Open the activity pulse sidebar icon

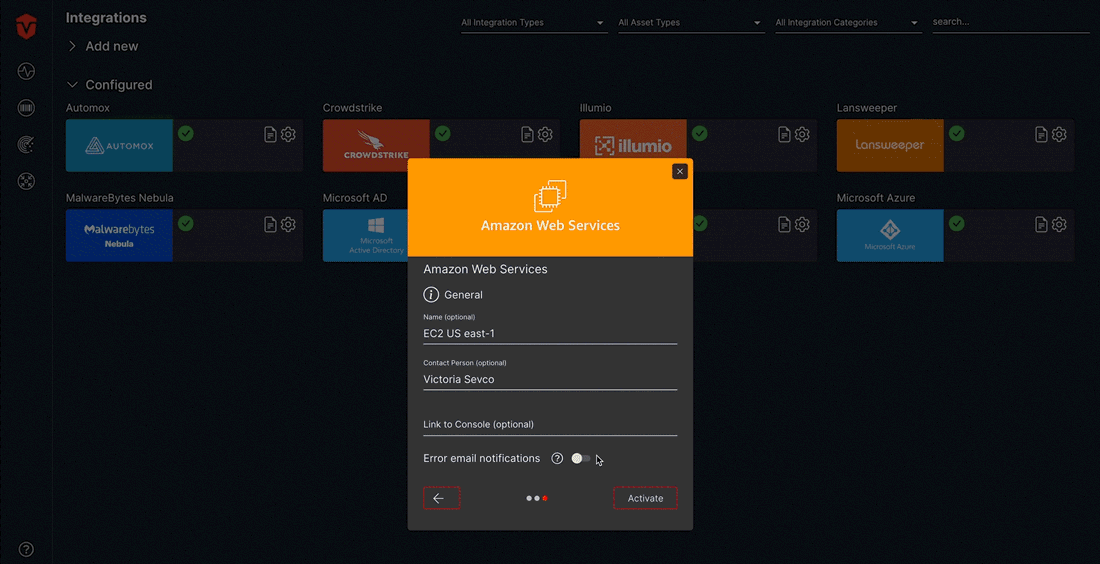coord(26,72)
